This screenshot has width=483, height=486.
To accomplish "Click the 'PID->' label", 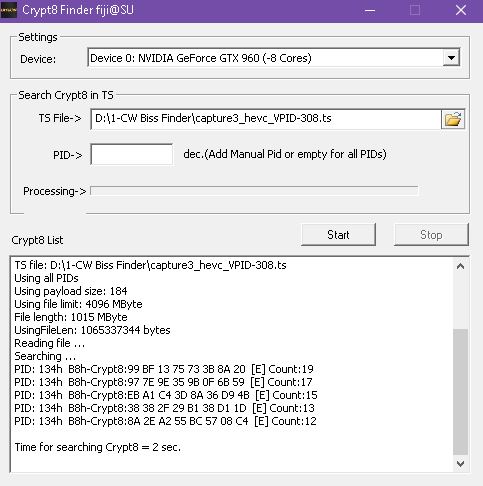I will 68,155.
